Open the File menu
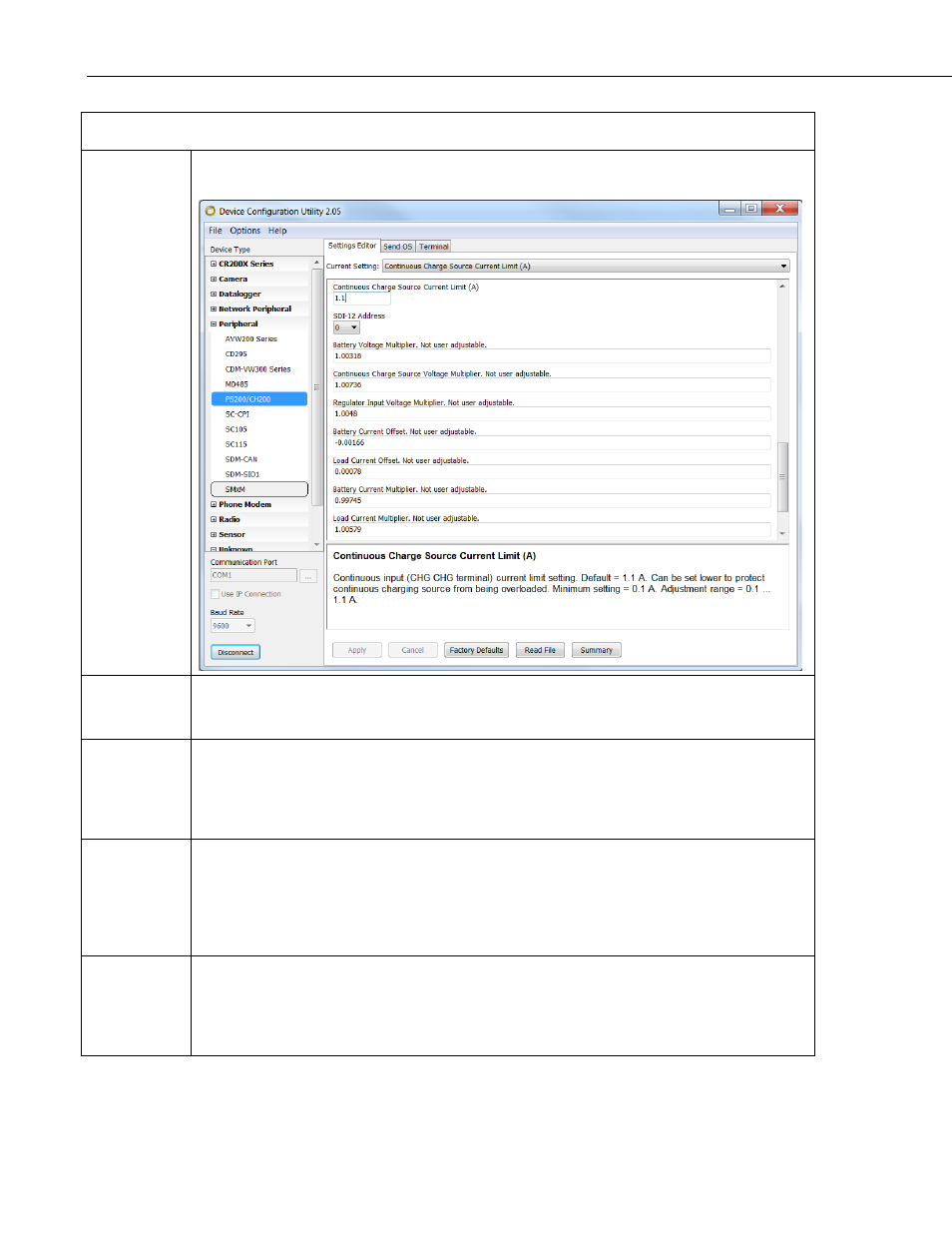 [216, 231]
